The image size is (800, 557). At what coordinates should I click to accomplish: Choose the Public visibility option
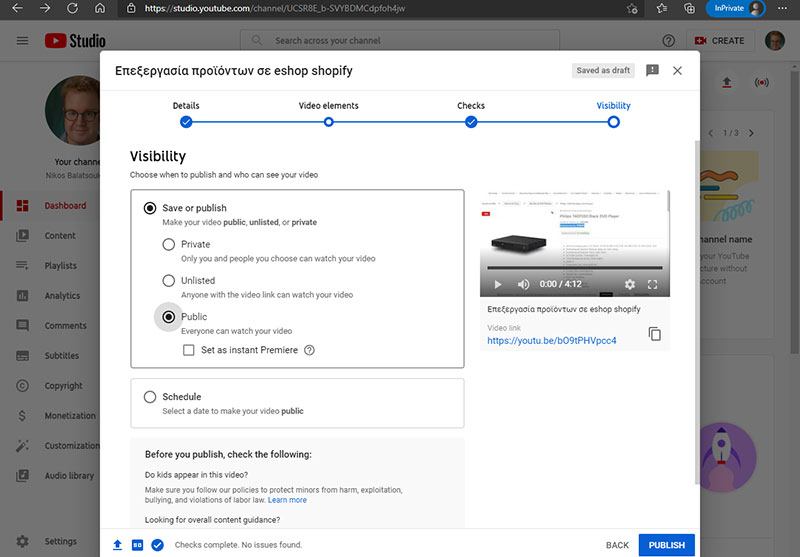pos(168,317)
